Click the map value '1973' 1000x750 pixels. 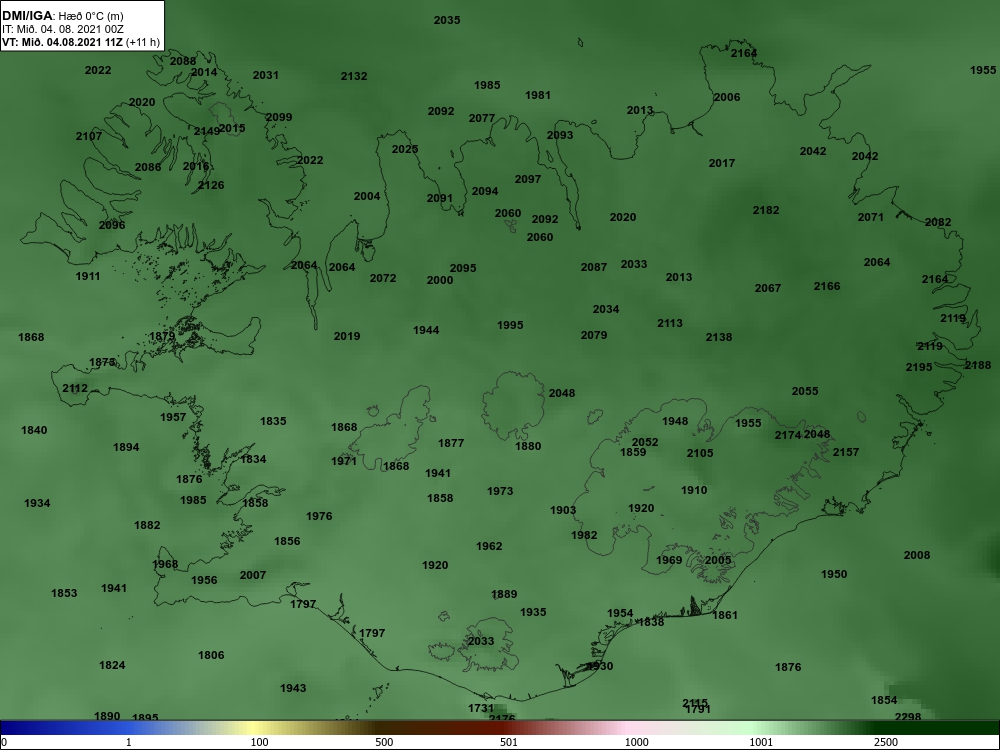[x=500, y=491]
